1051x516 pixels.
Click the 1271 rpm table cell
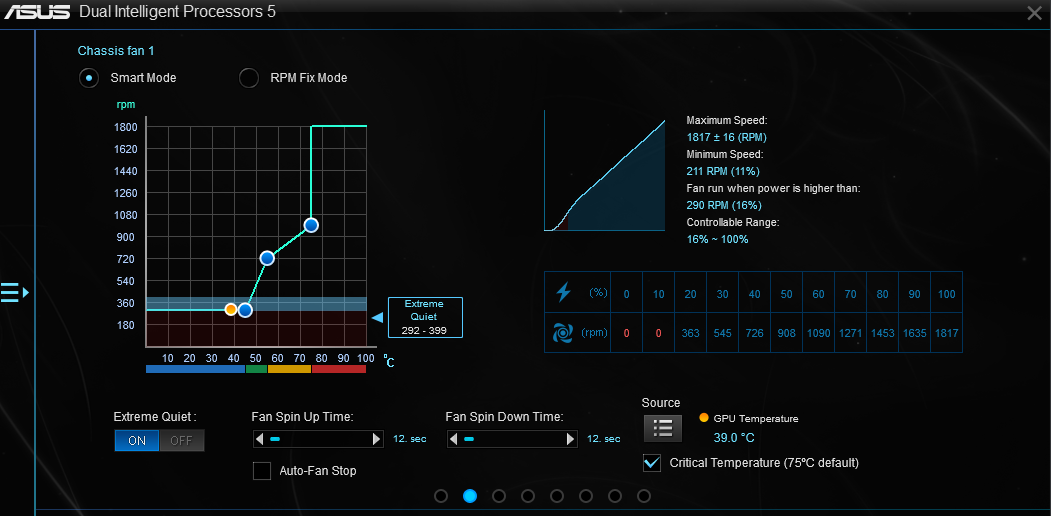(851, 332)
